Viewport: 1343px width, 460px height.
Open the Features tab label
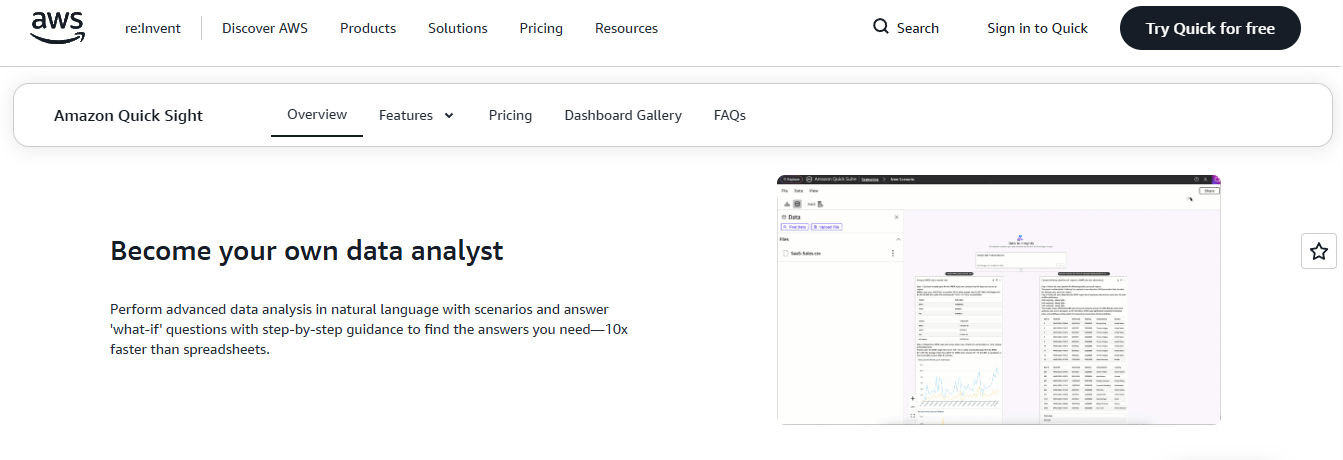pos(406,115)
